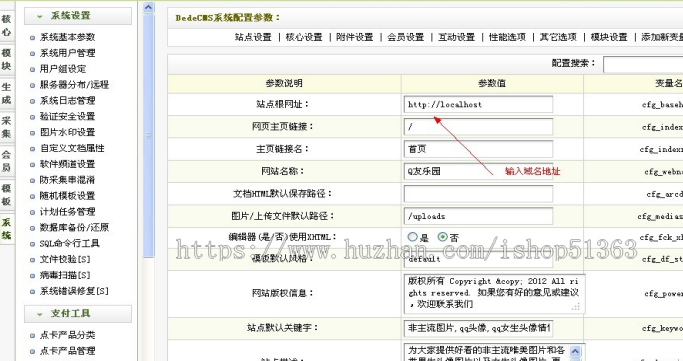Collapse the 系统设置 section arrow
Image resolution: width=683 pixels, height=361 pixels.
[x=40, y=17]
